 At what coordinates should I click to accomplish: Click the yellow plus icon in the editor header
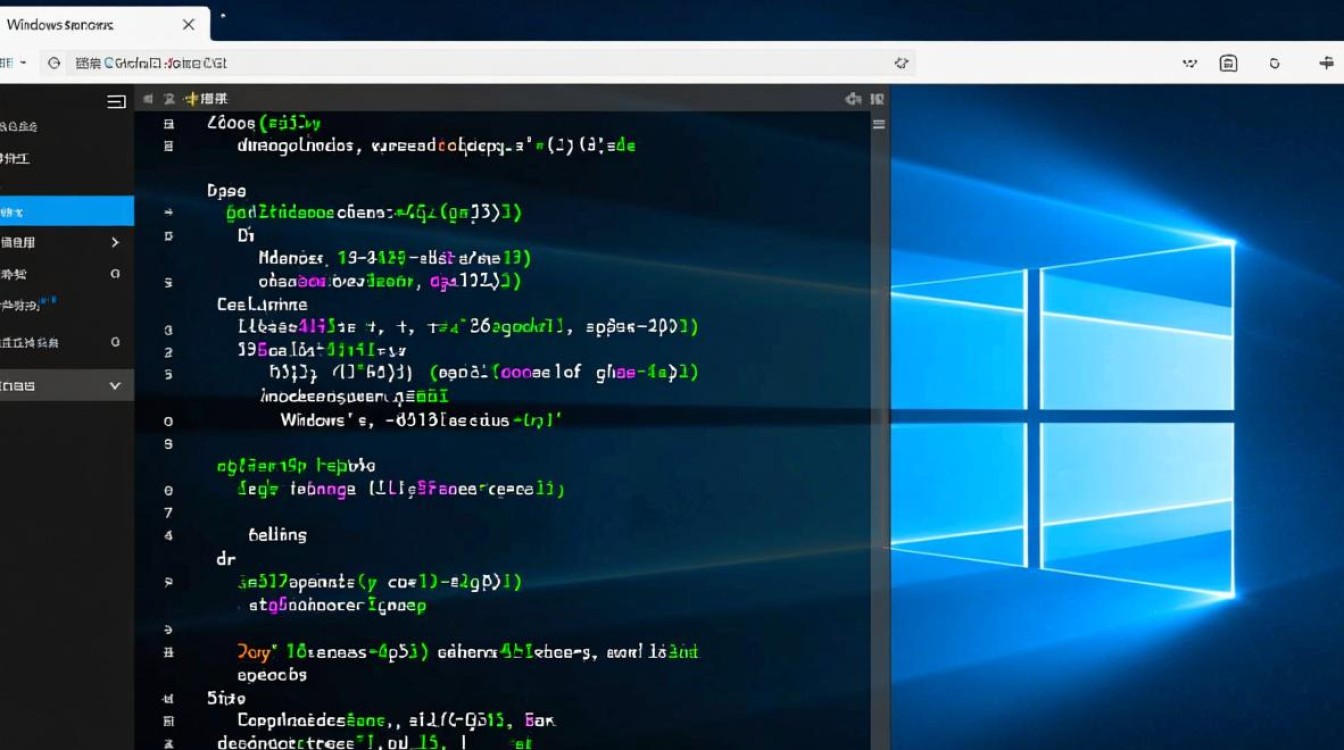point(190,99)
